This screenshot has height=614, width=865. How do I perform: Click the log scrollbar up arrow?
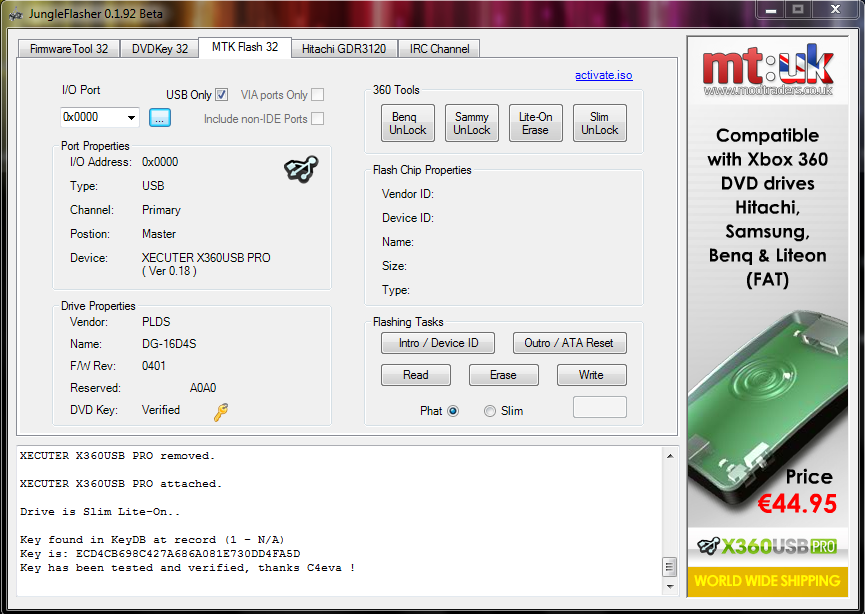click(x=670, y=456)
